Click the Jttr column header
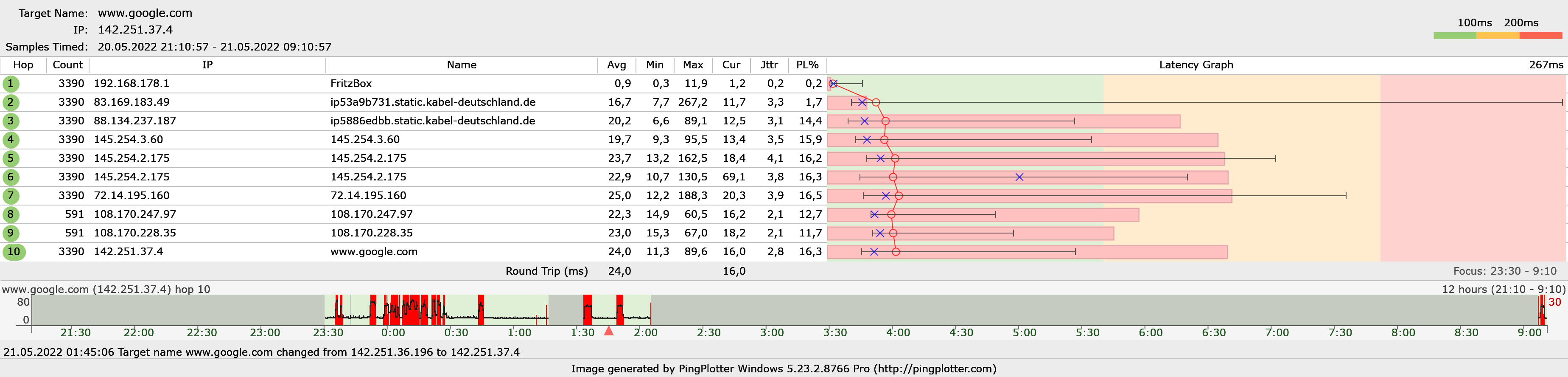Image resolution: width=1568 pixels, height=377 pixels. [769, 65]
